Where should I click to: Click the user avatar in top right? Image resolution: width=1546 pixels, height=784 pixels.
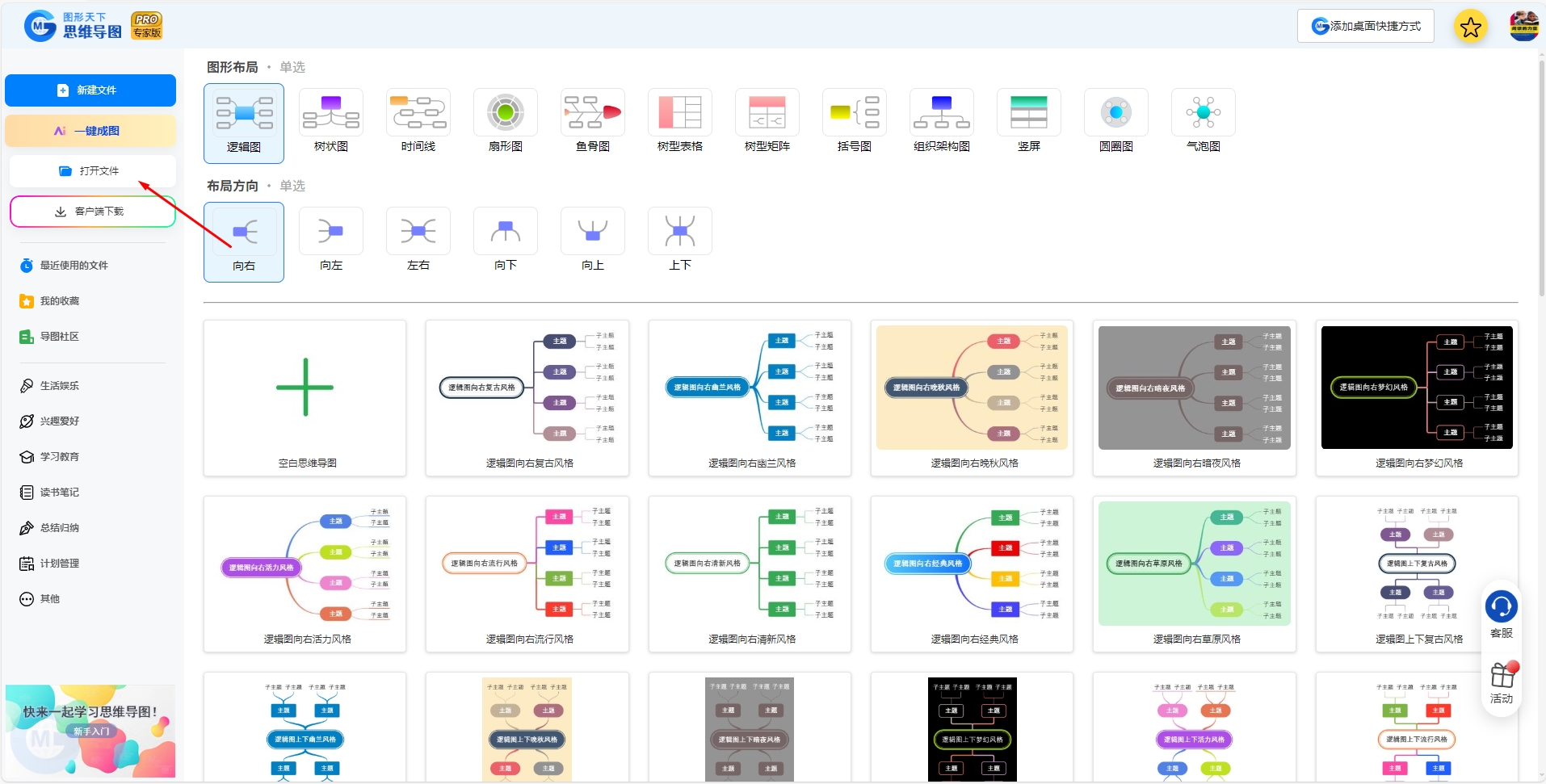coord(1523,27)
